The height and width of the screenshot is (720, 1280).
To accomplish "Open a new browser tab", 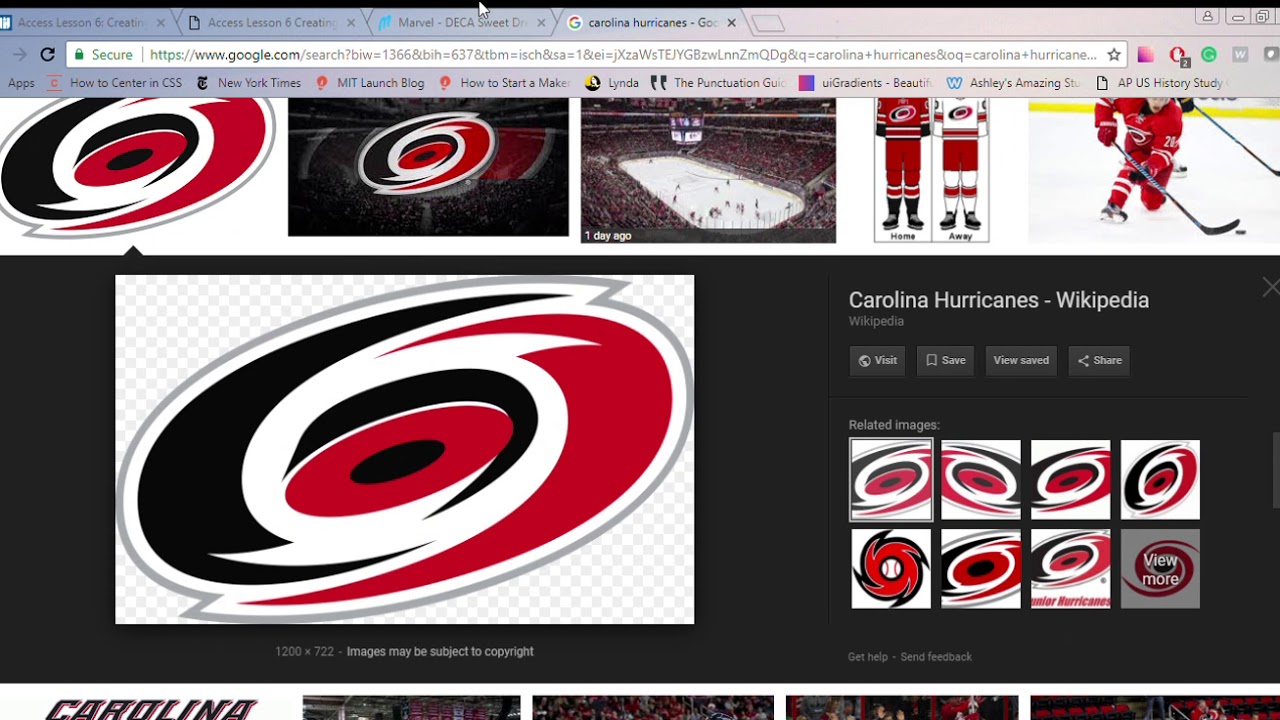I will point(768,23).
